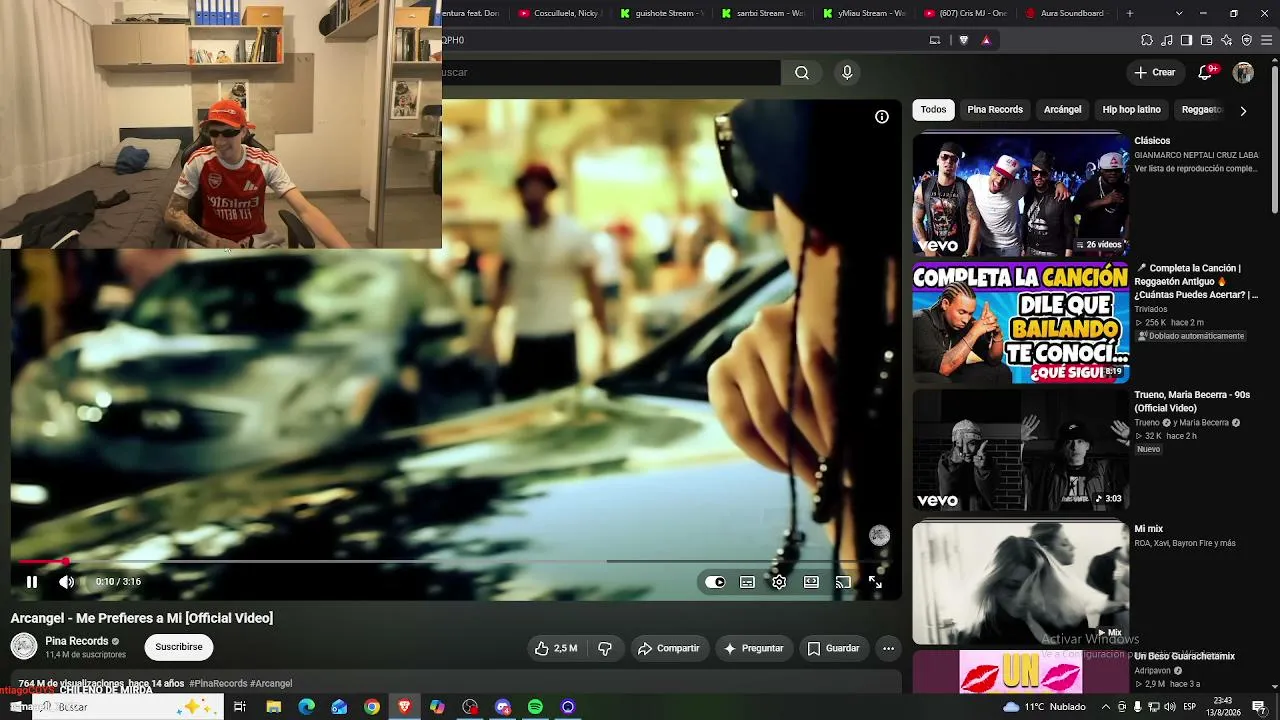The image size is (1280, 720).
Task: Switch to theater mode view
Action: point(811,582)
